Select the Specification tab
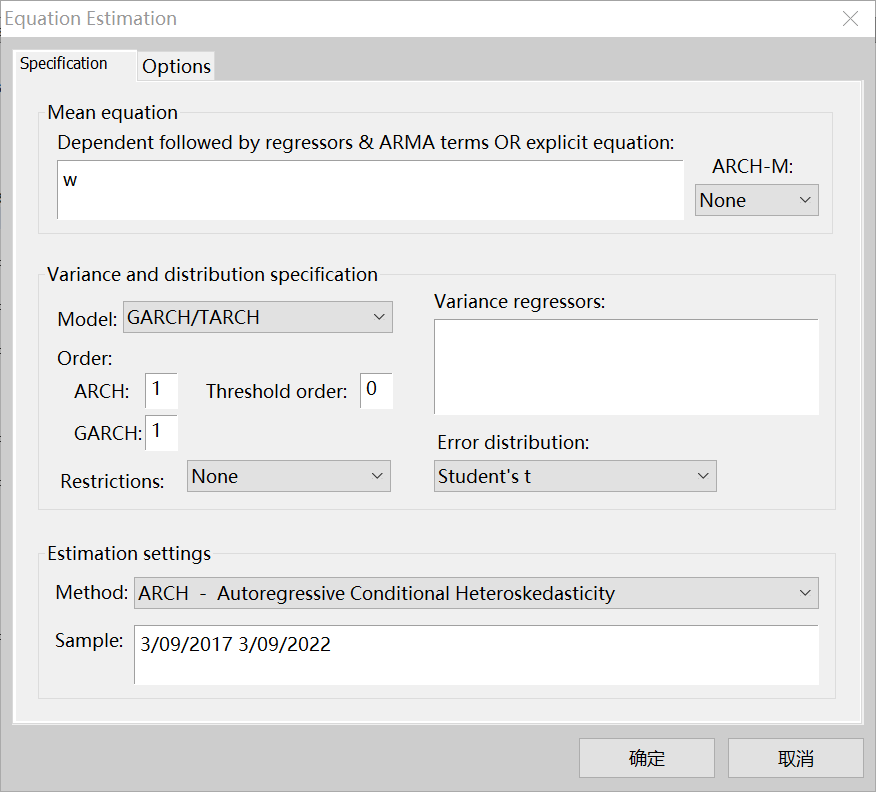The height and width of the screenshot is (792, 876). (x=64, y=64)
